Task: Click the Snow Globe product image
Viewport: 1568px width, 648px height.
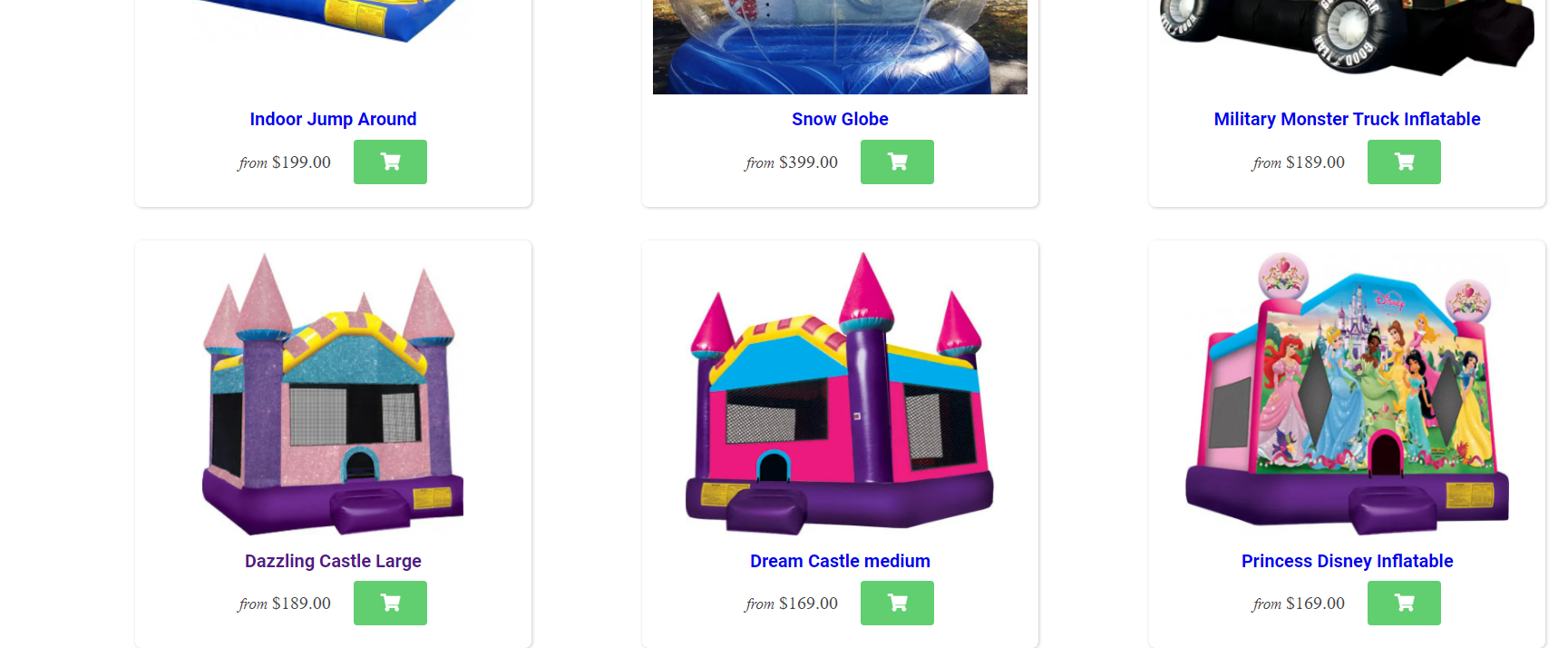Action: 840,47
